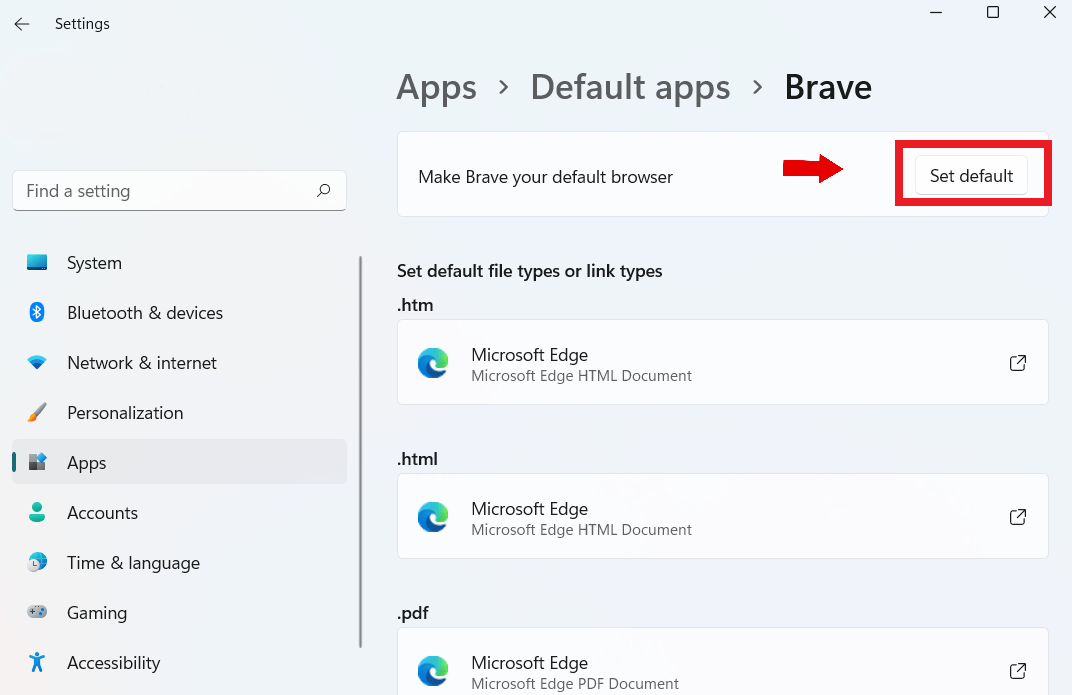Open Personalization settings icon
The image size is (1072, 695).
tap(37, 412)
